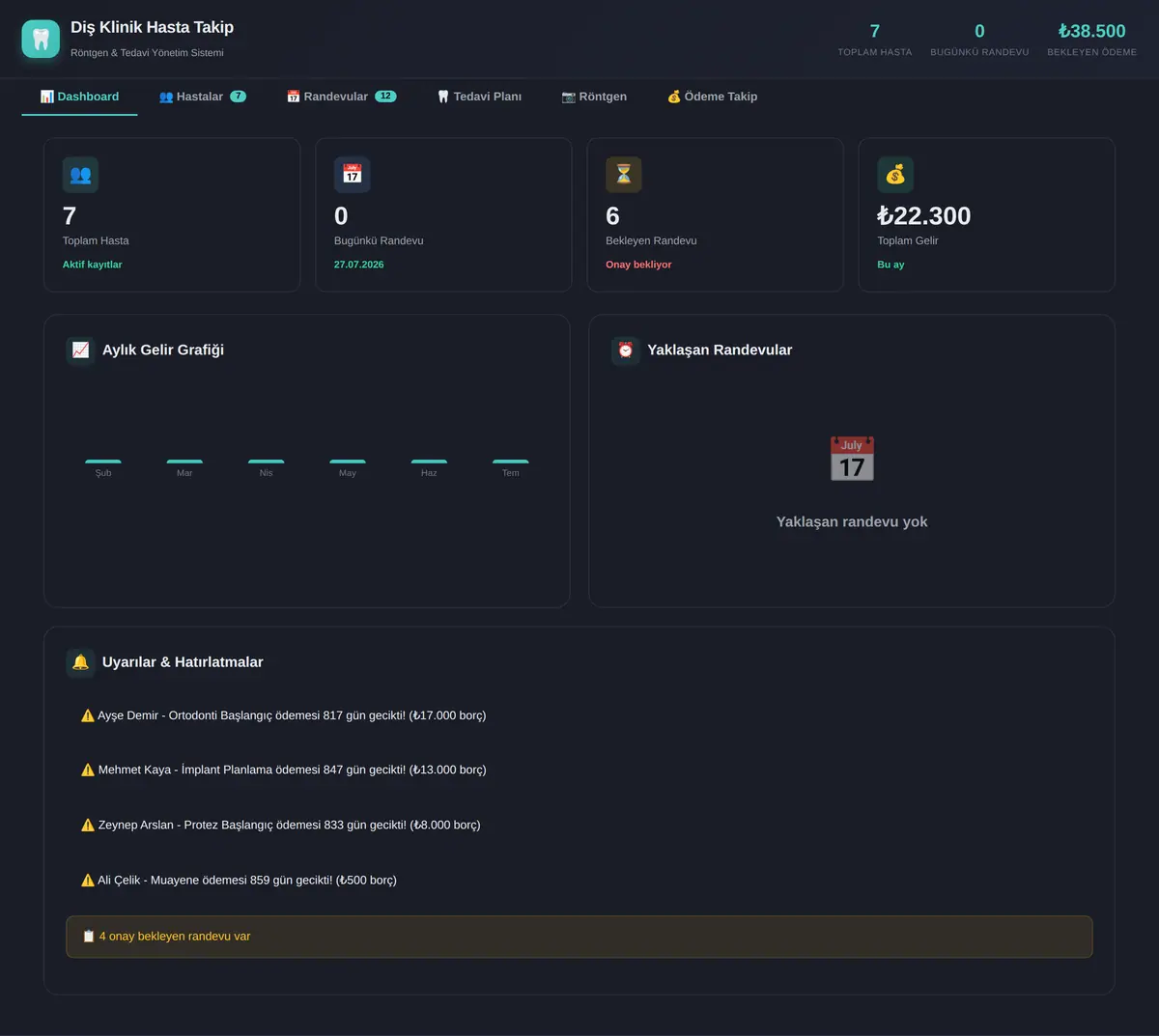The width and height of the screenshot is (1159, 1036).
Task: Click the Diş Klinik Hasta Takip title
Action: (x=153, y=27)
